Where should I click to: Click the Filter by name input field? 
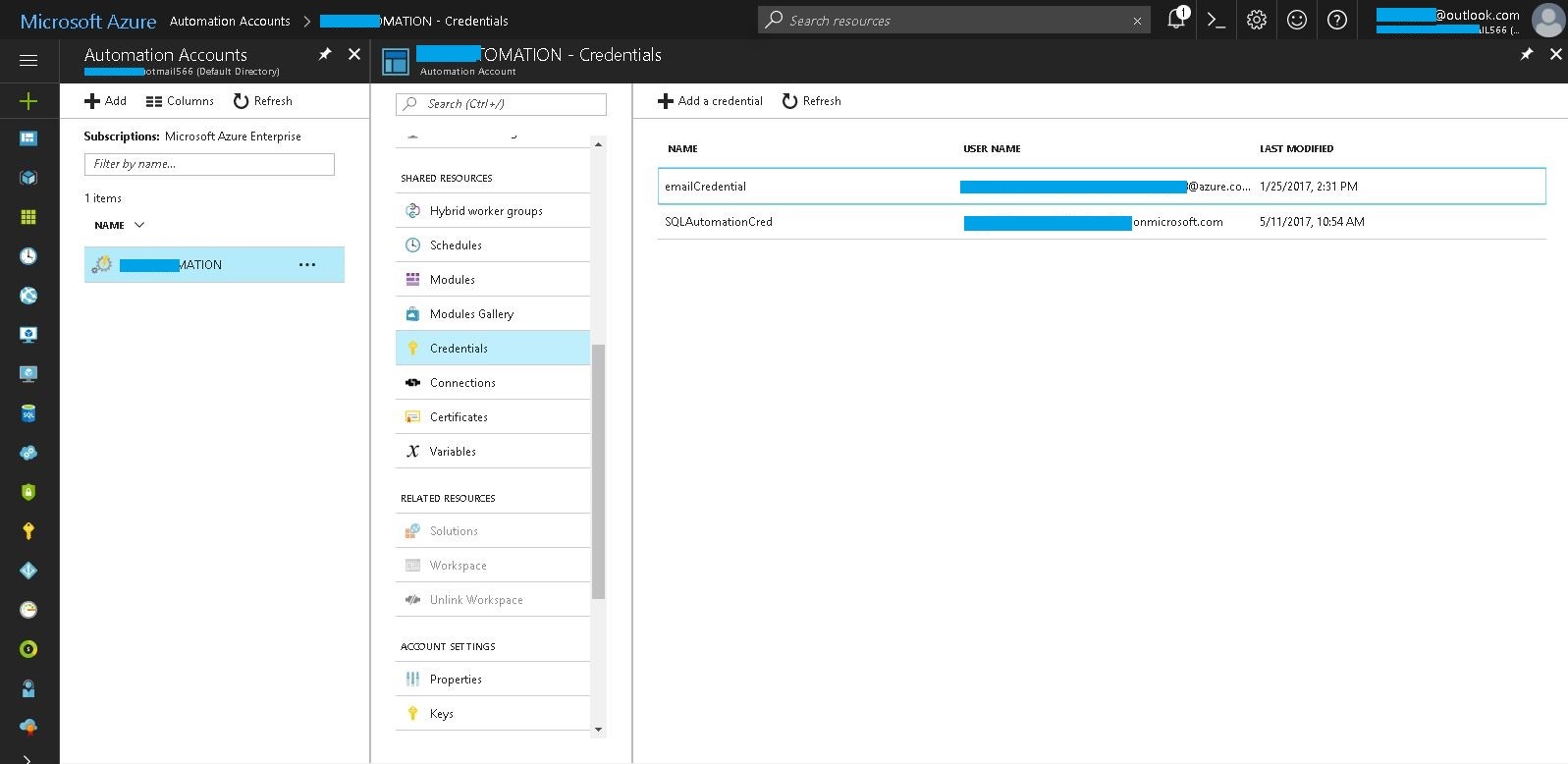point(209,164)
